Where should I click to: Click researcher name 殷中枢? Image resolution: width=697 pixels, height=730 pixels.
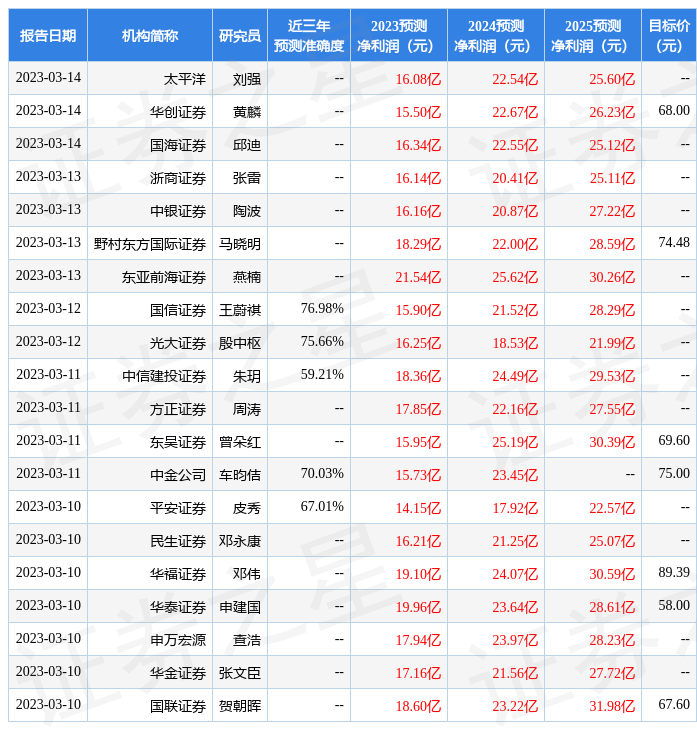coord(240,344)
